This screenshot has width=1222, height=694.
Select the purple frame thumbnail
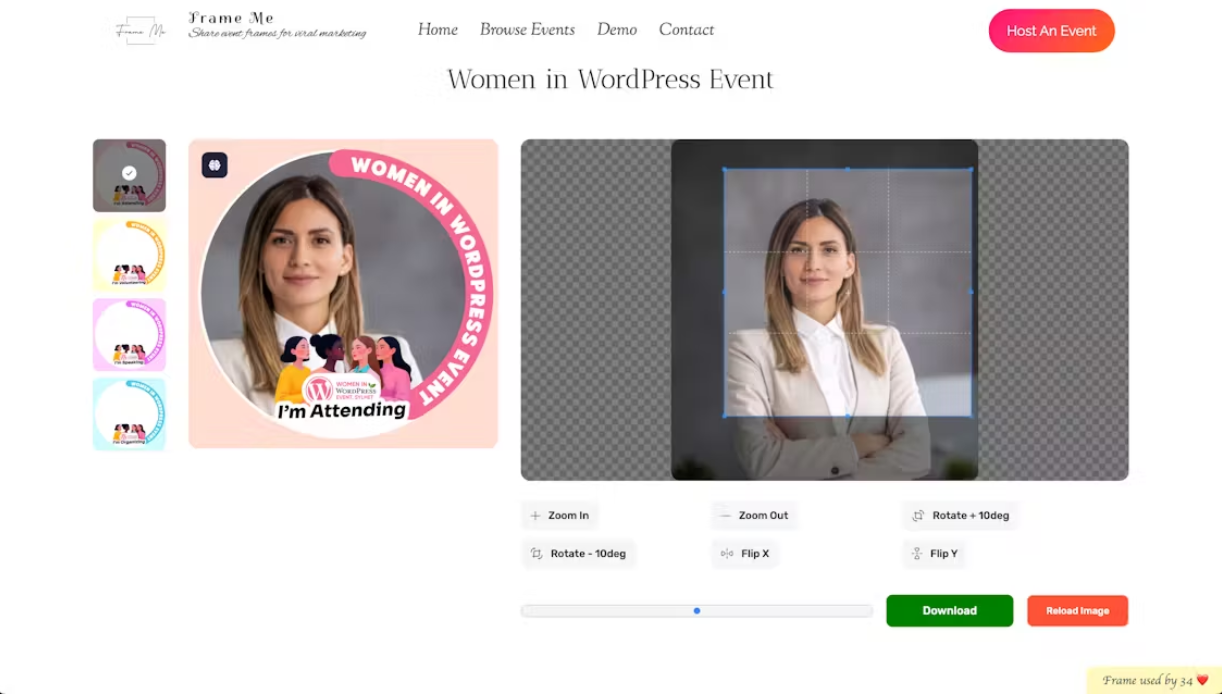(129, 335)
